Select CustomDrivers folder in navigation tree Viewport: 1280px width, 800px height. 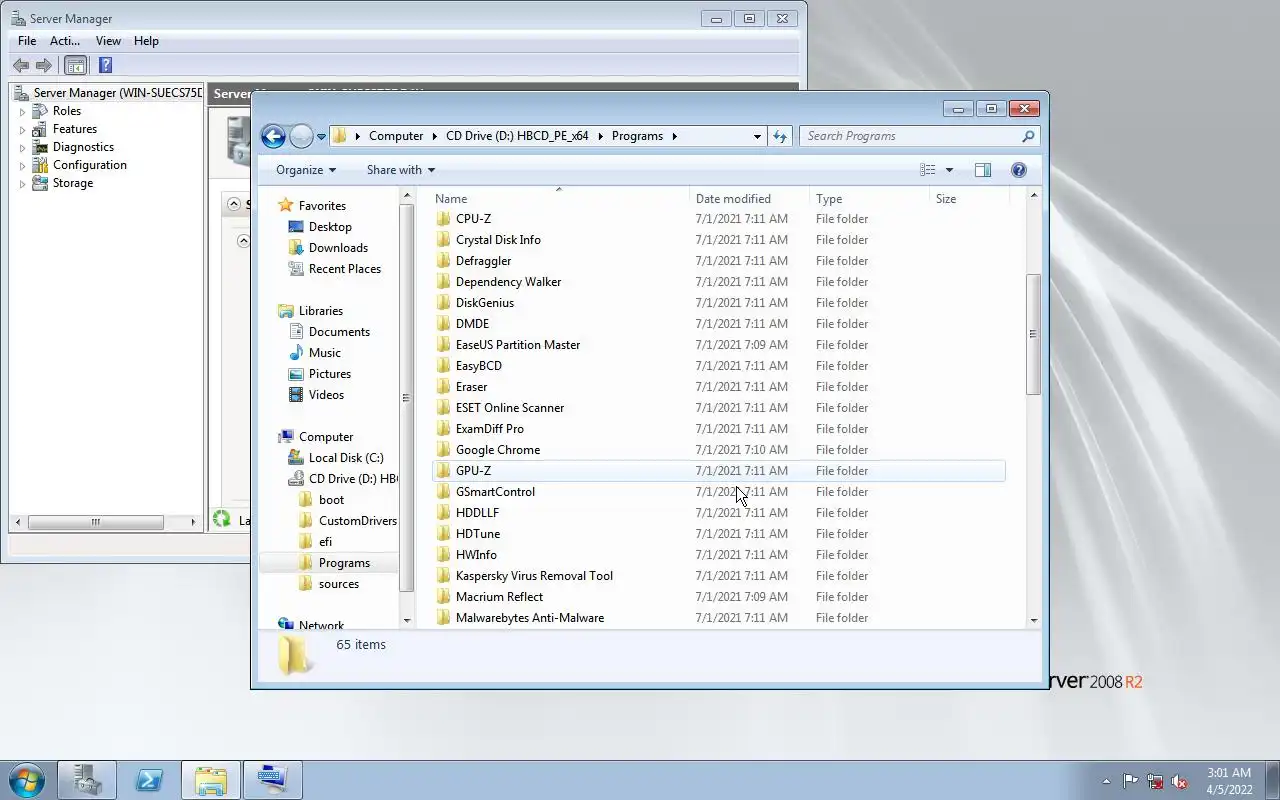pyautogui.click(x=358, y=521)
